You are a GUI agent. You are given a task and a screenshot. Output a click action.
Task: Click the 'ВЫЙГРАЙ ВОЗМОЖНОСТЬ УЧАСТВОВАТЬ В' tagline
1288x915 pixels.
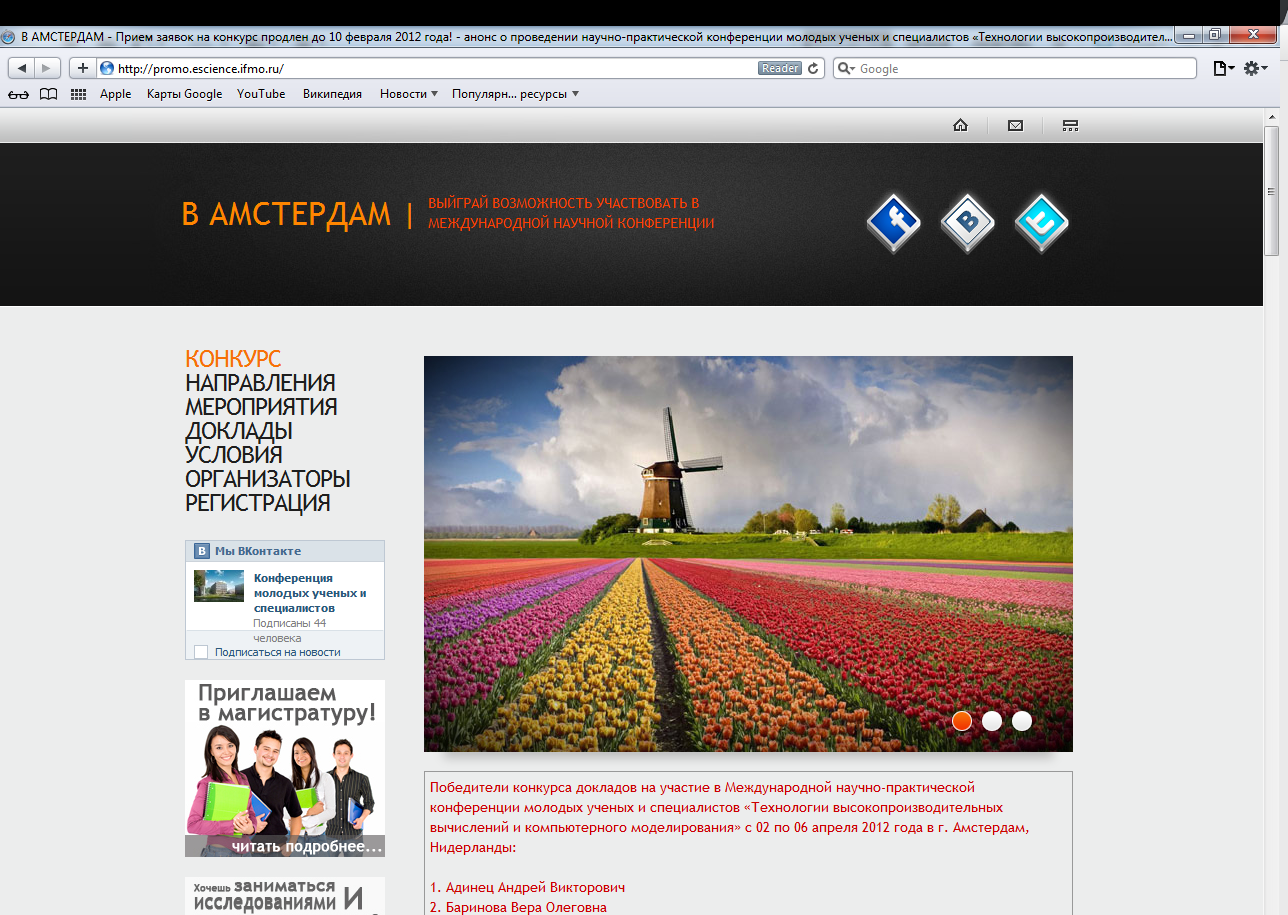coord(563,203)
